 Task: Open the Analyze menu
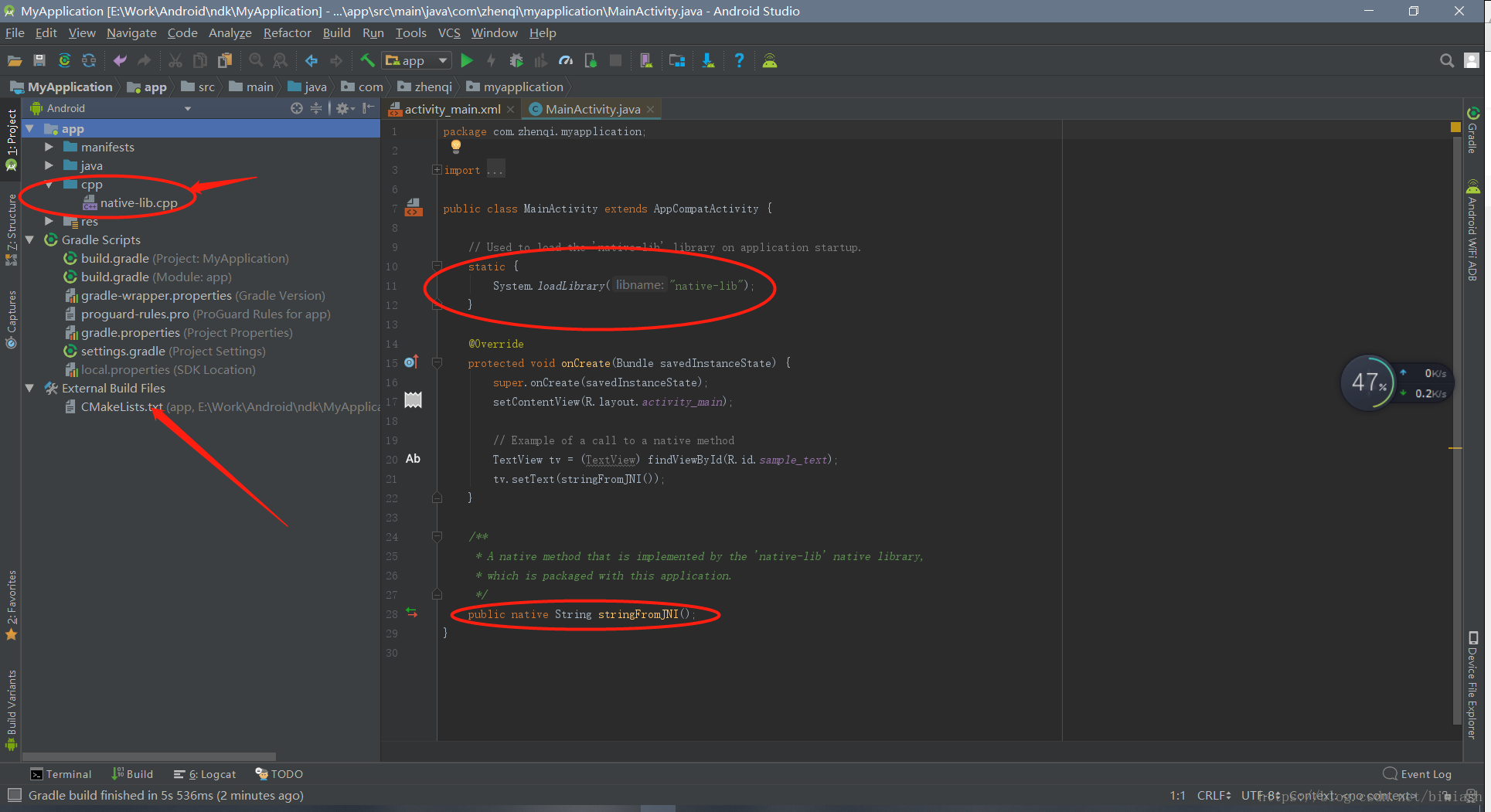pyautogui.click(x=230, y=32)
